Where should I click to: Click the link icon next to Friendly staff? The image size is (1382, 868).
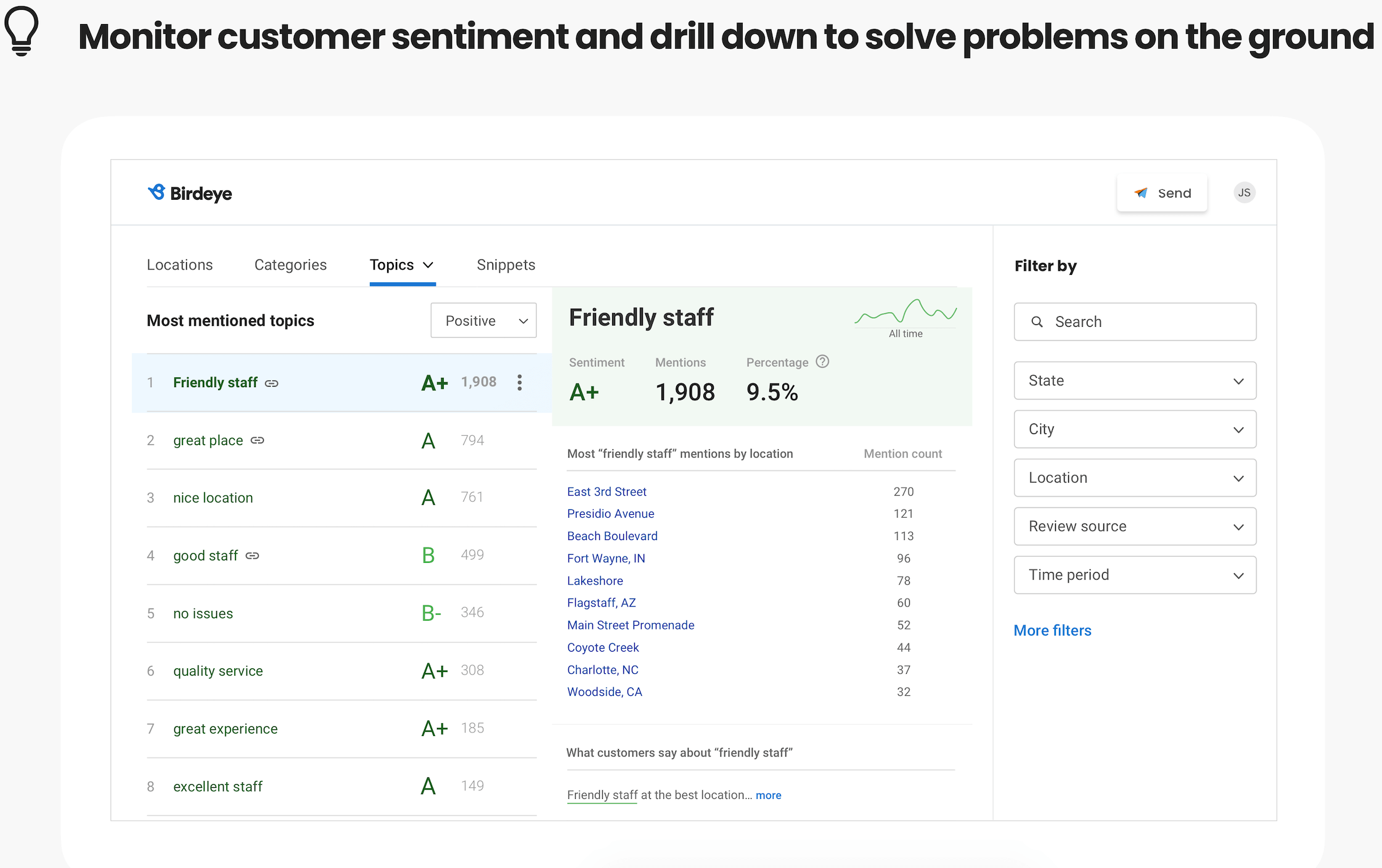[x=272, y=383]
